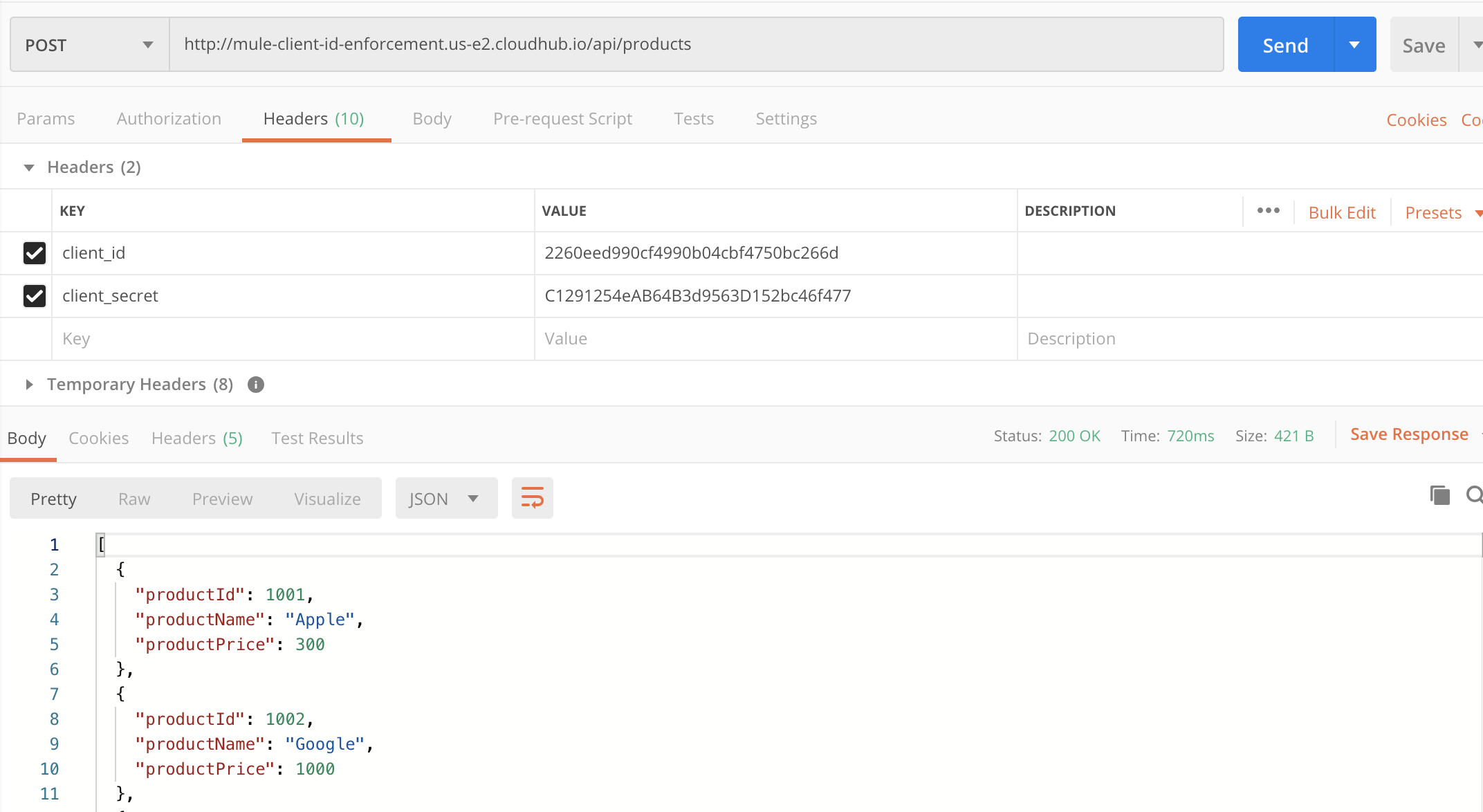
Task: Collapse the Headers (2) section
Action: point(29,167)
